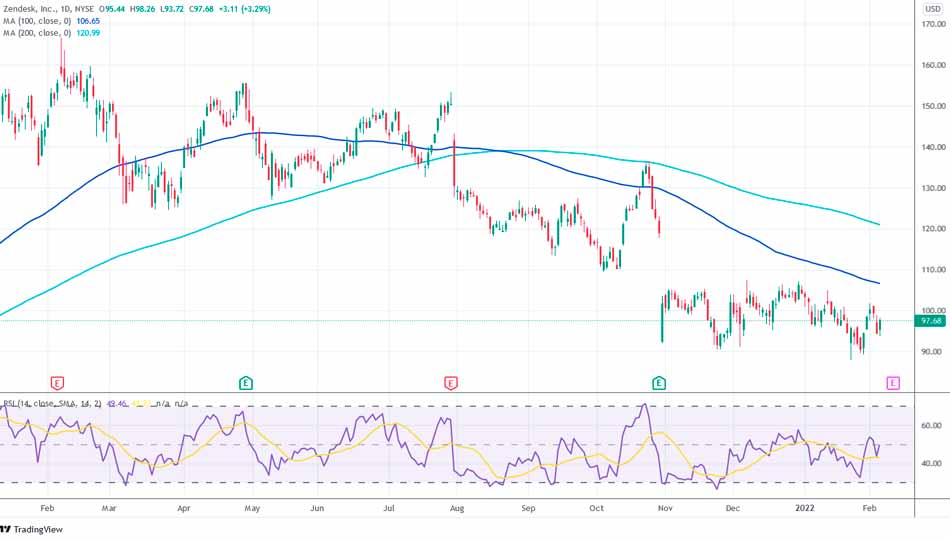This screenshot has width=950, height=541.
Task: Click the 160.00 price axis label
Action: 933,65
